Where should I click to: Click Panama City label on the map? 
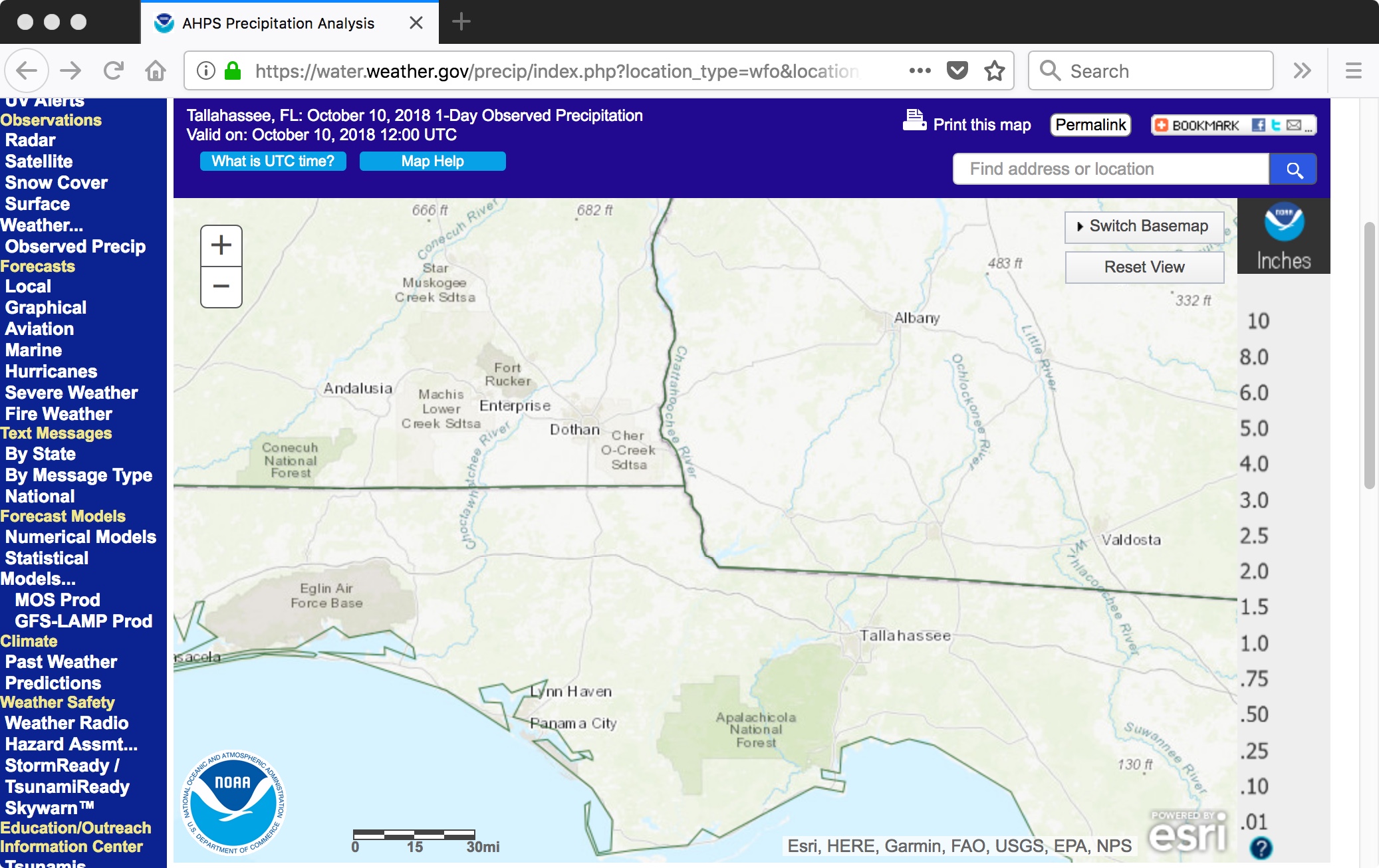point(573,723)
